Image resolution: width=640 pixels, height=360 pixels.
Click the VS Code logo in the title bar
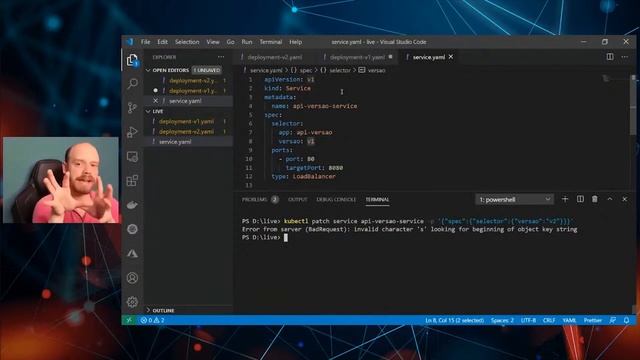[130, 42]
